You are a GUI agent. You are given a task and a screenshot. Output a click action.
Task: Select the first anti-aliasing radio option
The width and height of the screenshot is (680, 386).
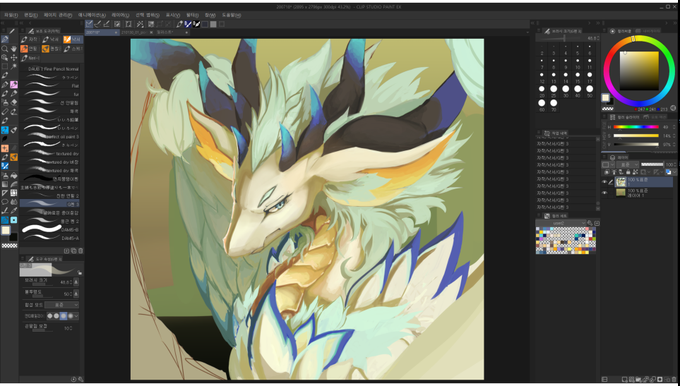click(x=50, y=316)
